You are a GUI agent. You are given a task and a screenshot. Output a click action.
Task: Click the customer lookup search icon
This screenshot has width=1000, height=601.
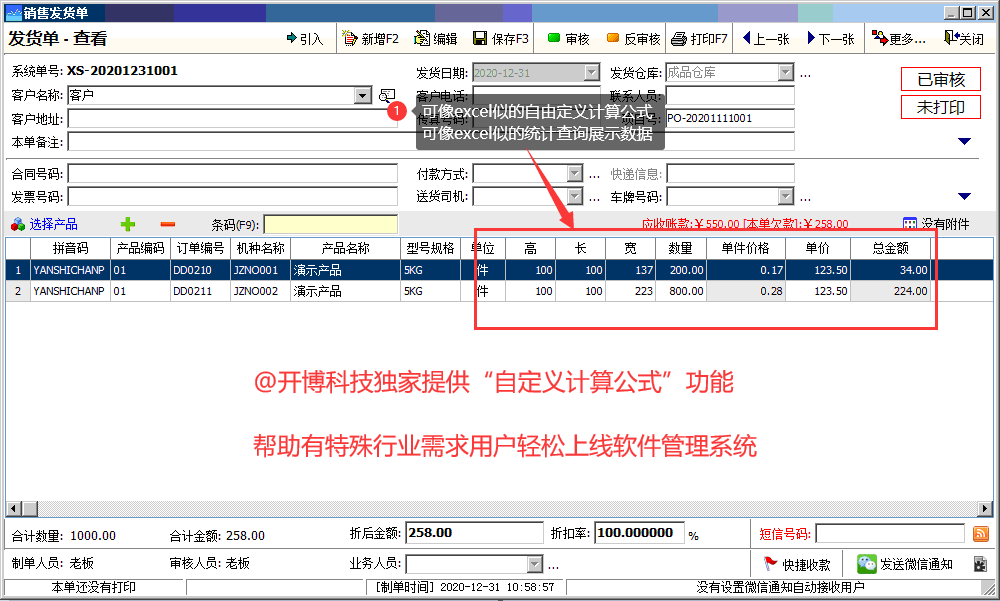tap(386, 96)
